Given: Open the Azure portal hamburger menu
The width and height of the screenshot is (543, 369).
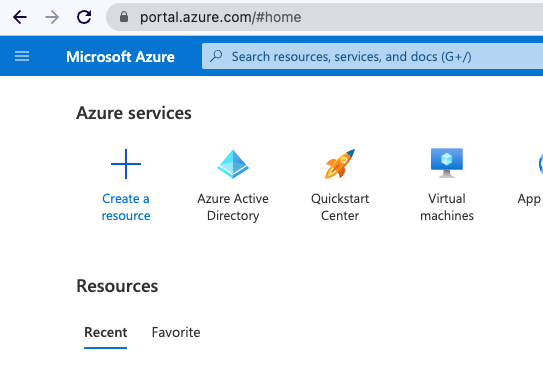Looking at the screenshot, I should click(x=22, y=56).
